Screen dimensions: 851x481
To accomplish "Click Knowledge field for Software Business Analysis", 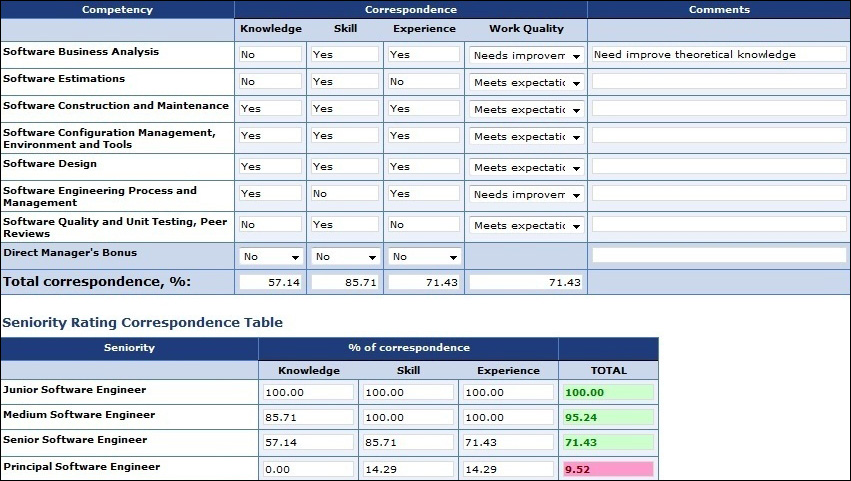I will coord(270,54).
